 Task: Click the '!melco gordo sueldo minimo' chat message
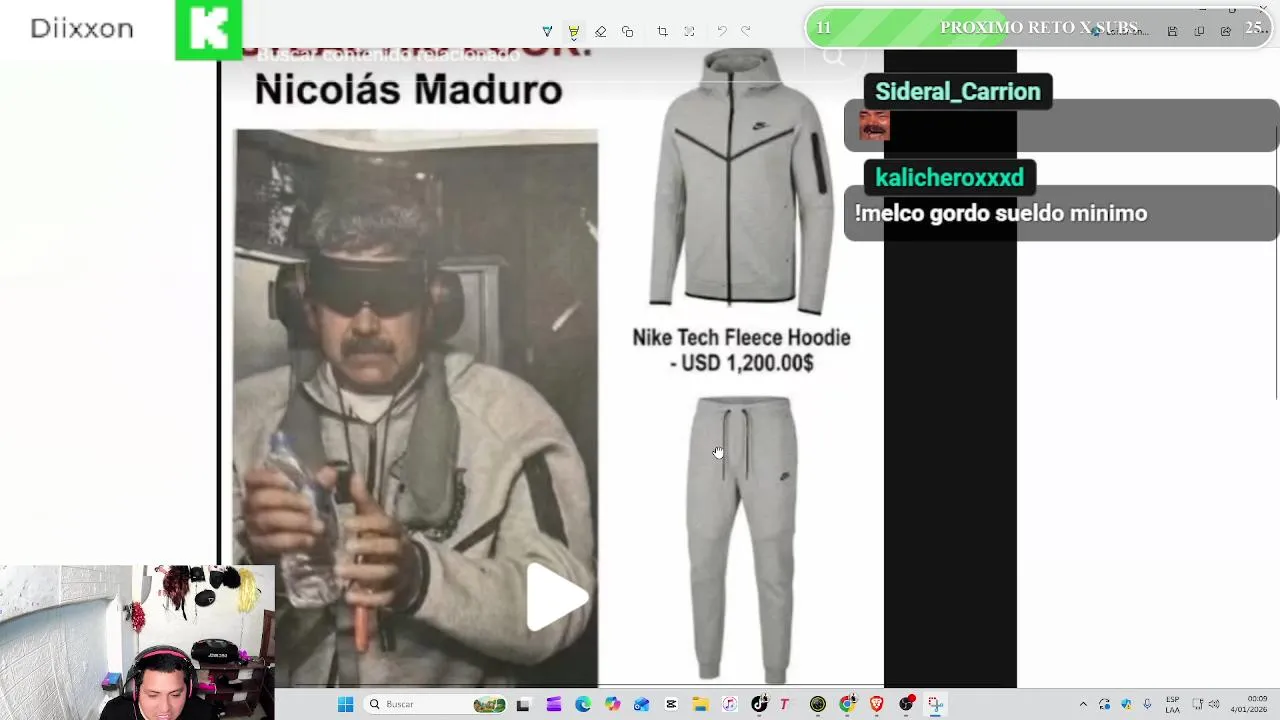tap(1000, 213)
